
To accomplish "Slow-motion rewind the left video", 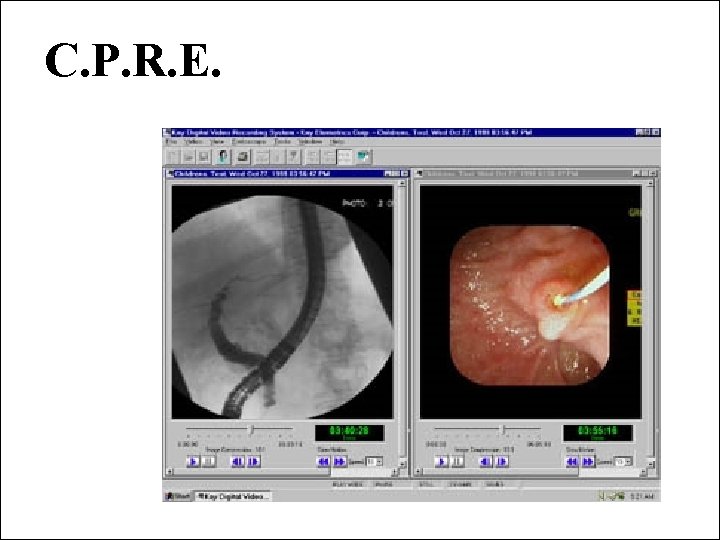I will (323, 461).
